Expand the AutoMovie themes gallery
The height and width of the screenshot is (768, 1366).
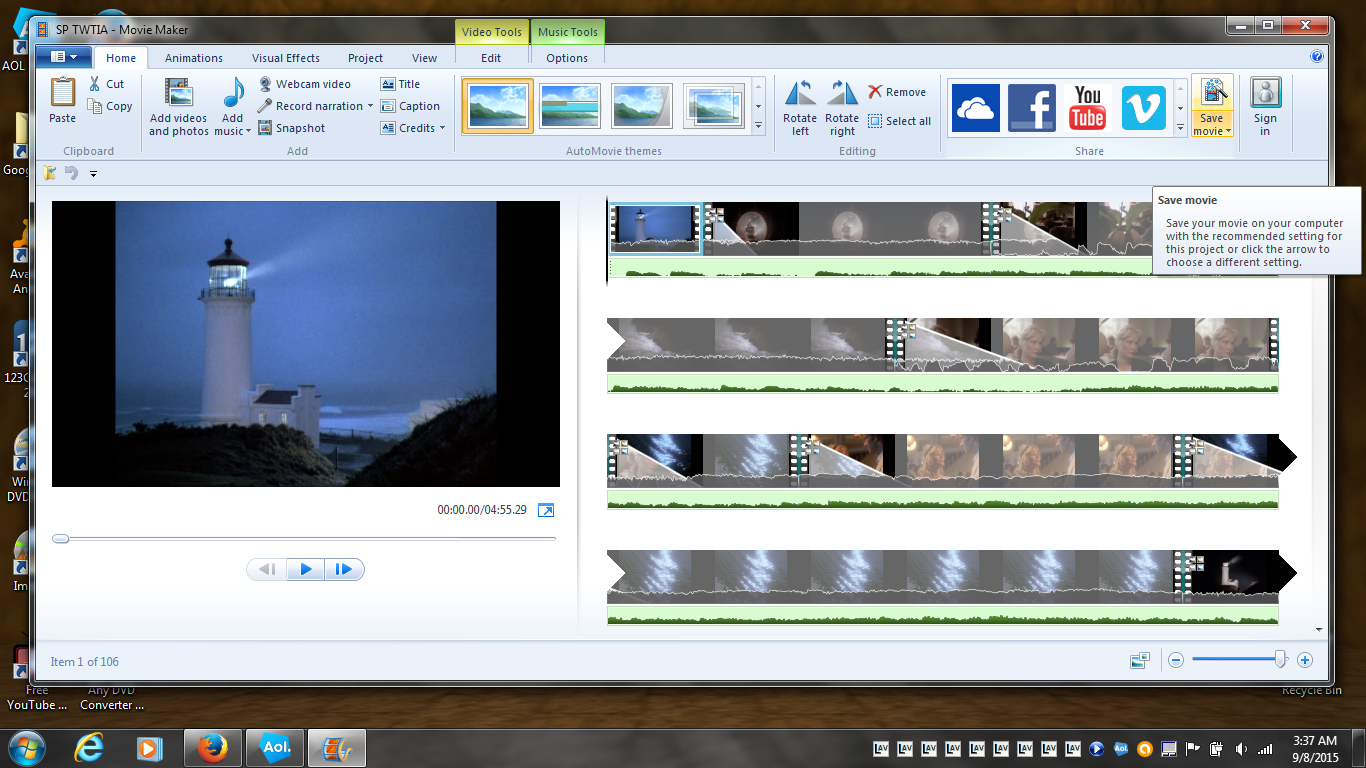click(758, 127)
